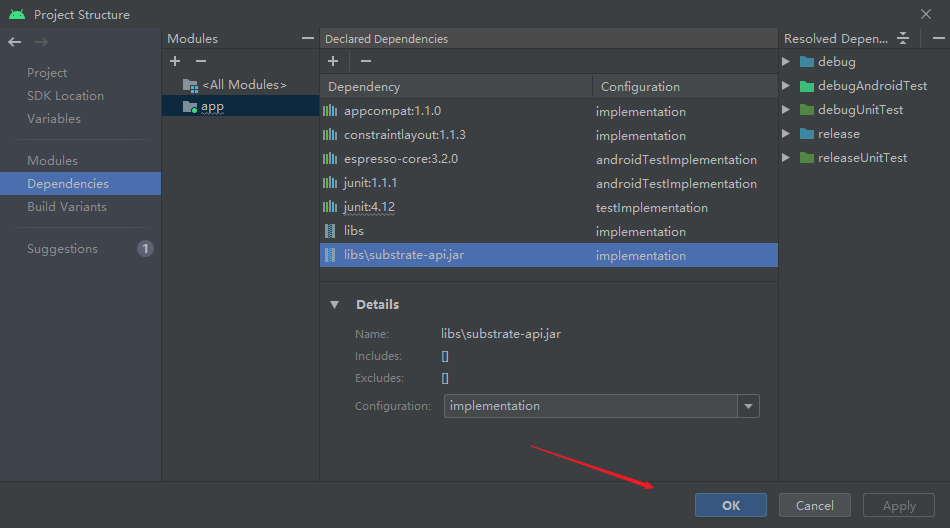The height and width of the screenshot is (528, 950).
Task: Open the Configuration dropdown
Action: coord(748,406)
